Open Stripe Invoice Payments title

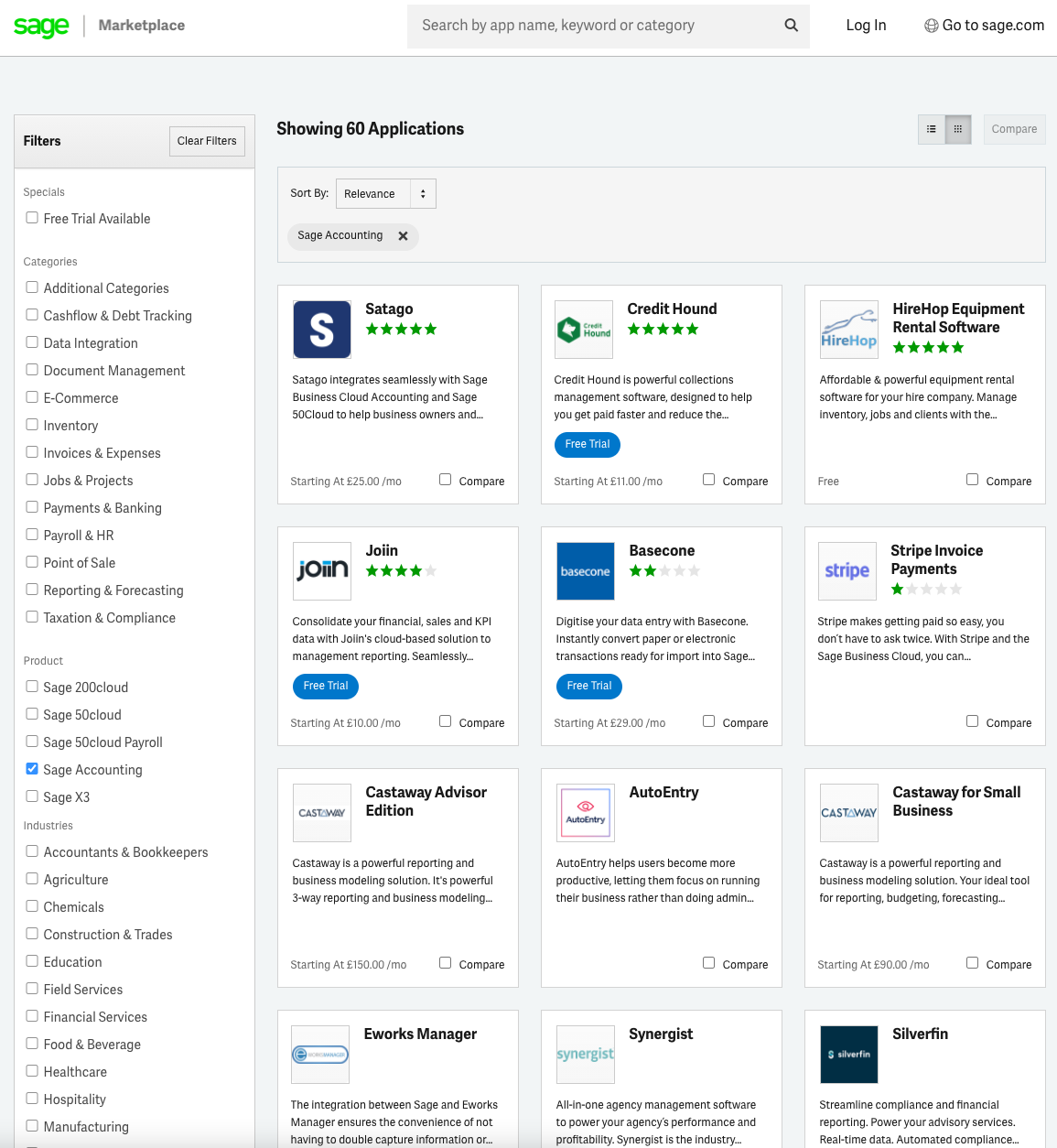coord(936,560)
